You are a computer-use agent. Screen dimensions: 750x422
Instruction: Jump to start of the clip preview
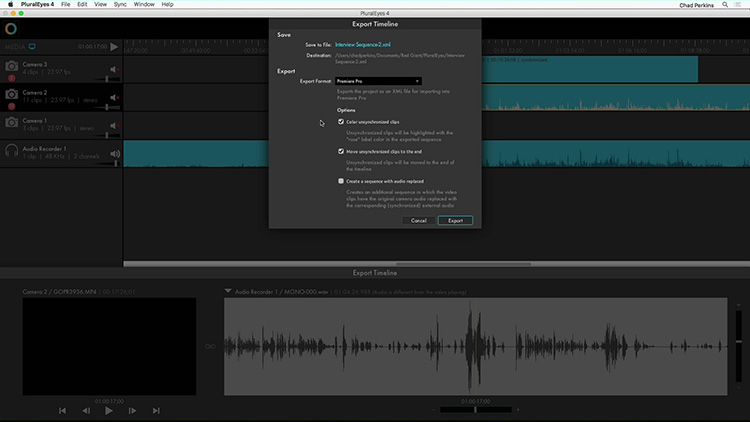[62, 411]
